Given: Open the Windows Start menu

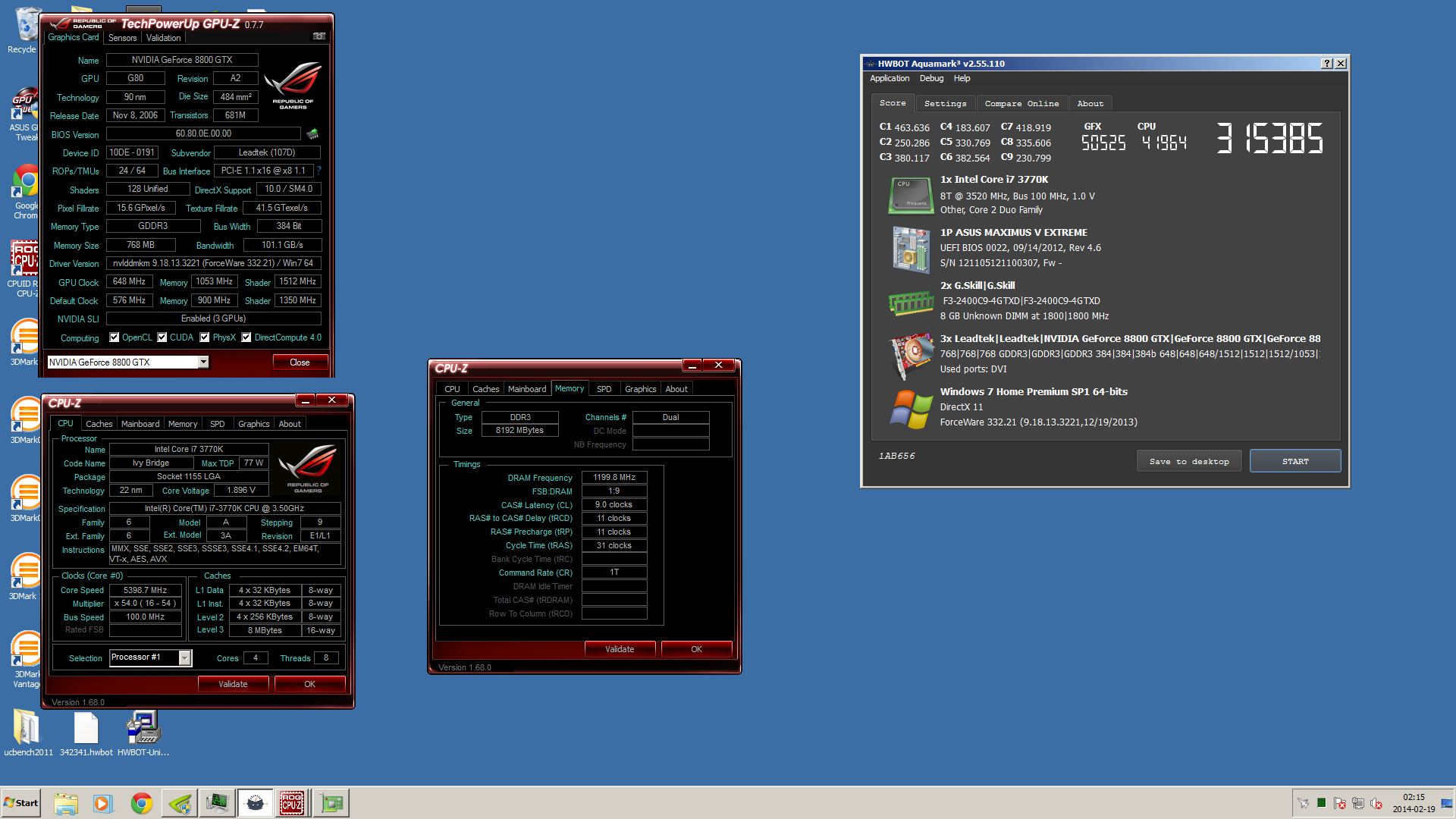Looking at the screenshot, I should (21, 803).
